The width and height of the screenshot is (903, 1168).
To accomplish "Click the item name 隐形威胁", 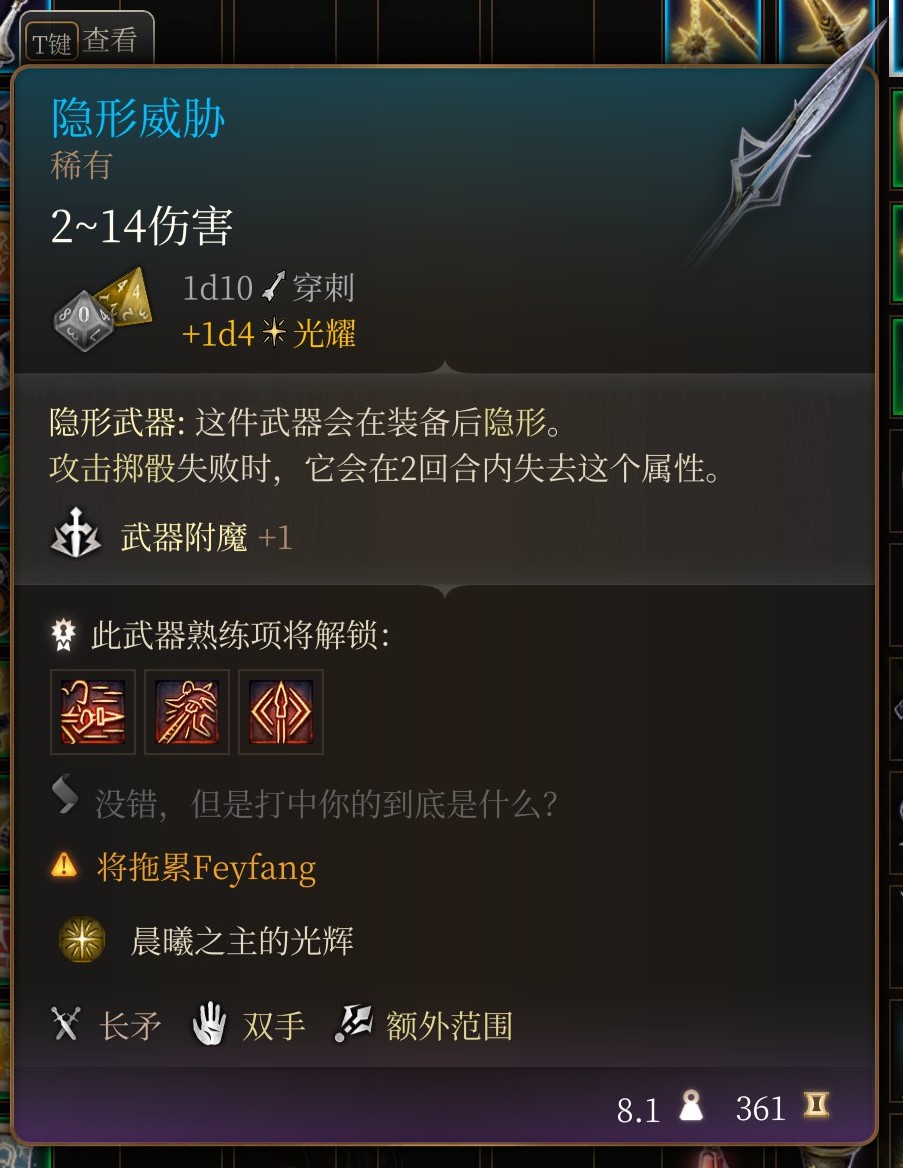I will [x=138, y=119].
